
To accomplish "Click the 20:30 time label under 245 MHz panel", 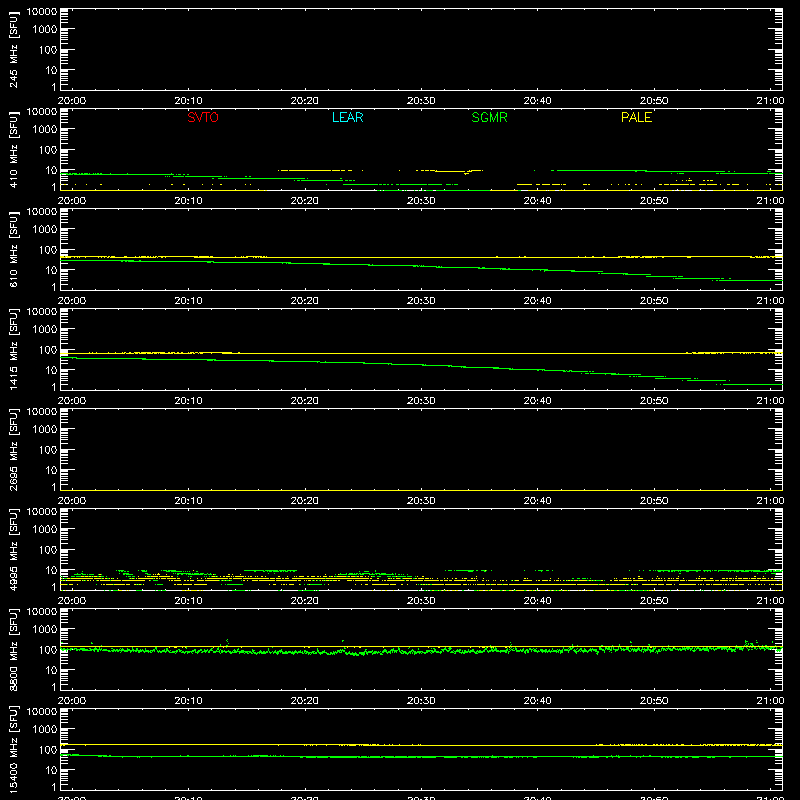I will (421, 101).
